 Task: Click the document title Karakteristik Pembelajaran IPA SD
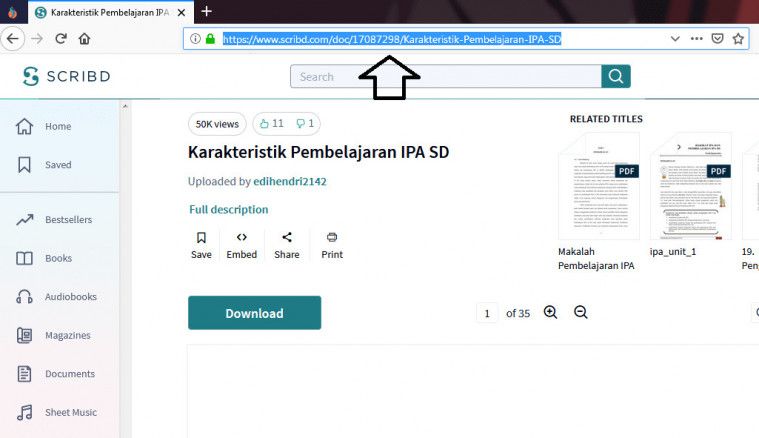[319, 152]
